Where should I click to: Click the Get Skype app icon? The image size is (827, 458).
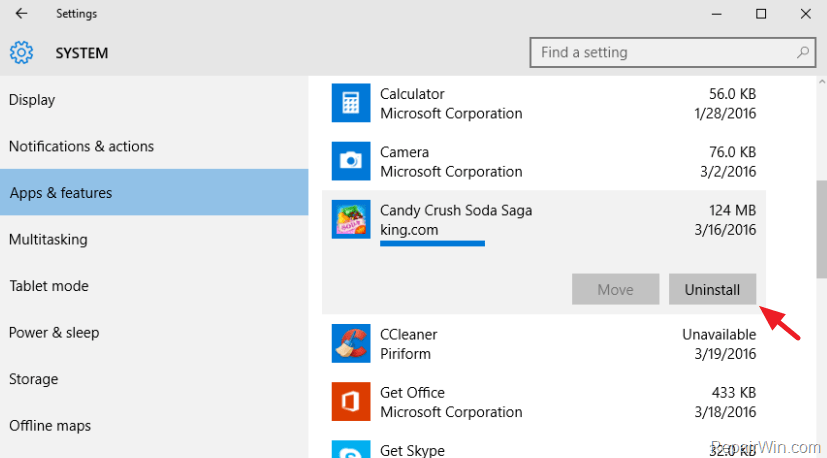351,449
